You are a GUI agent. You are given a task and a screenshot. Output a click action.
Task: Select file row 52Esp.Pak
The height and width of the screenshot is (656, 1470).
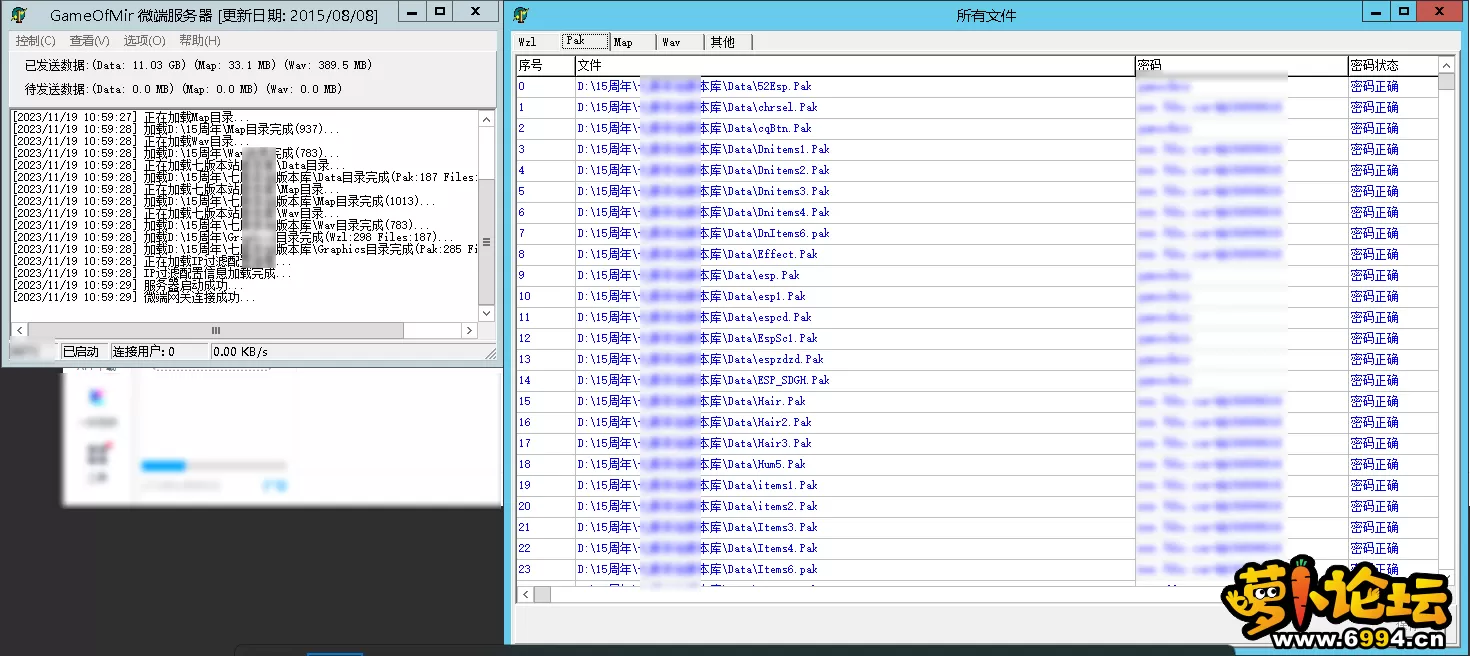coord(977,86)
